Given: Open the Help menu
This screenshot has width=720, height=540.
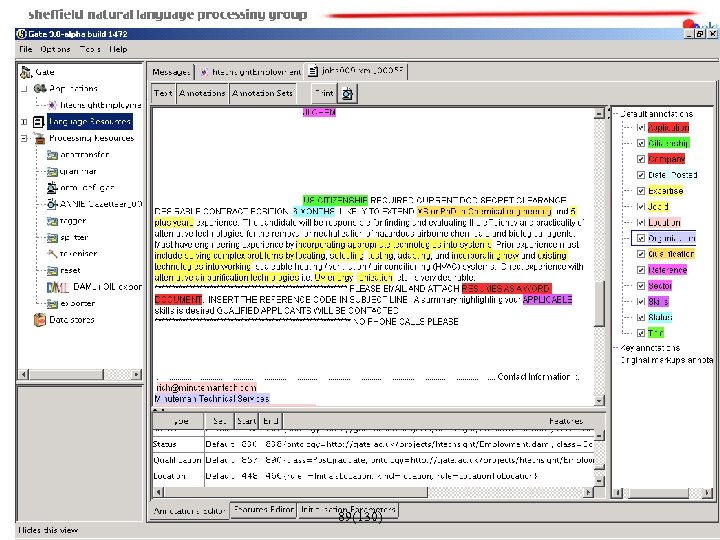Looking at the screenshot, I should [118, 49].
